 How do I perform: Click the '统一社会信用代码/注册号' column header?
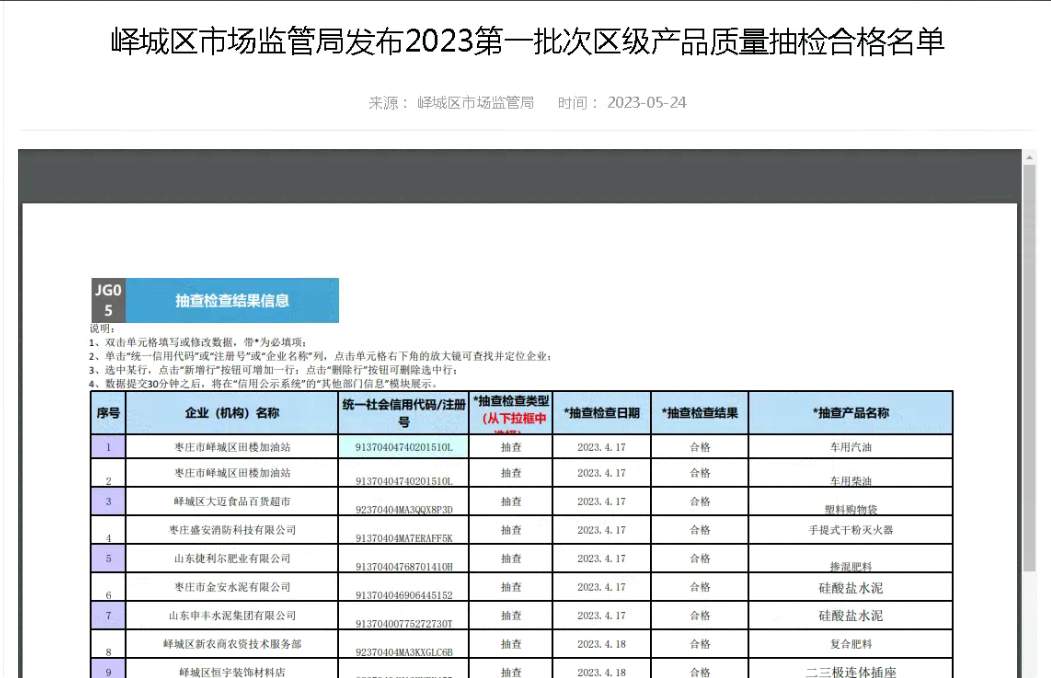[x=404, y=413]
